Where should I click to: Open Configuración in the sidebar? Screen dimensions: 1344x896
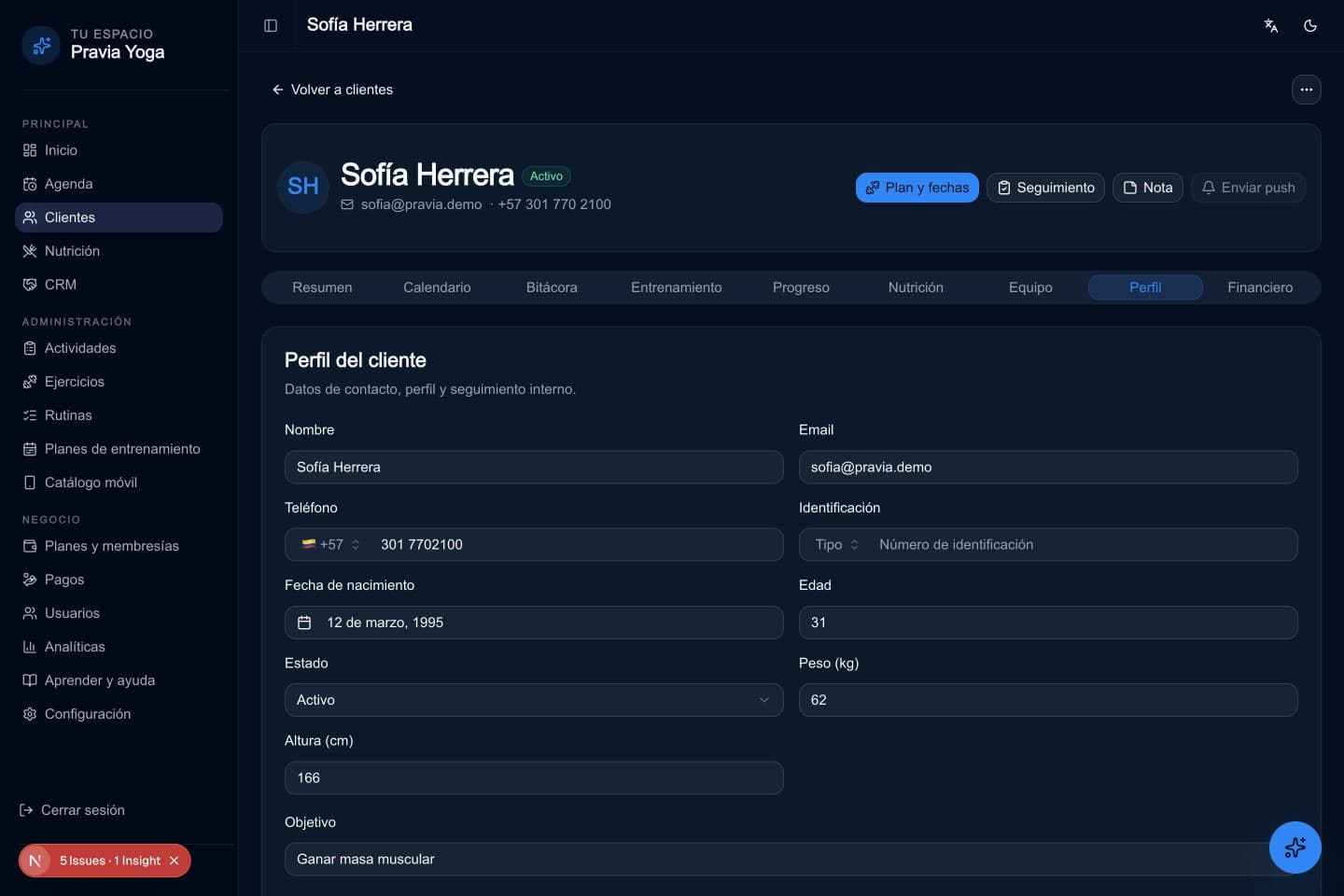click(x=119, y=714)
